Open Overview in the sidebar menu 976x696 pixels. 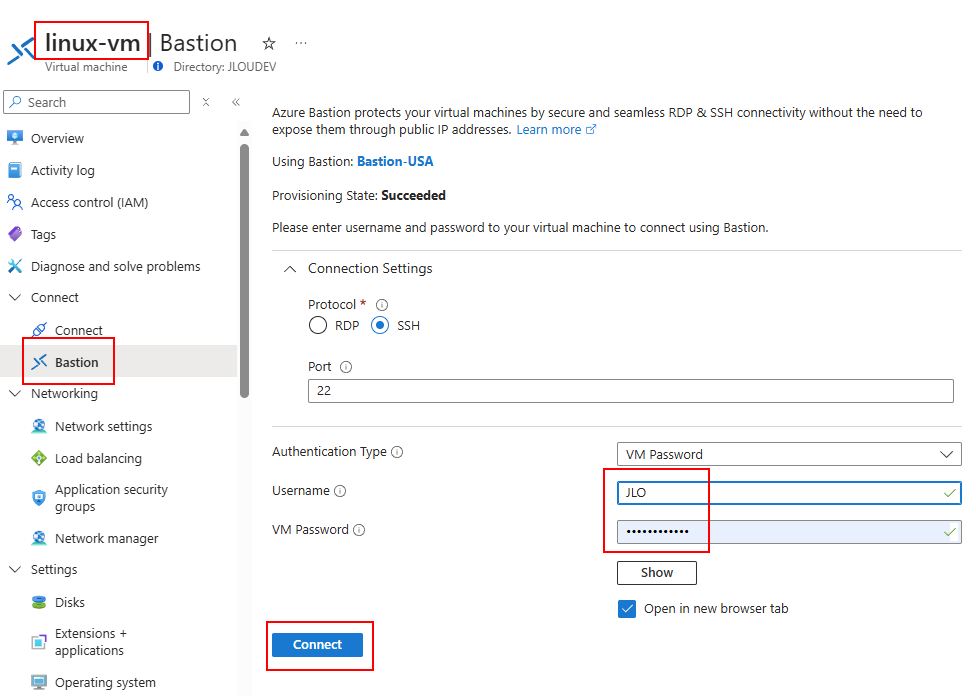click(x=57, y=138)
